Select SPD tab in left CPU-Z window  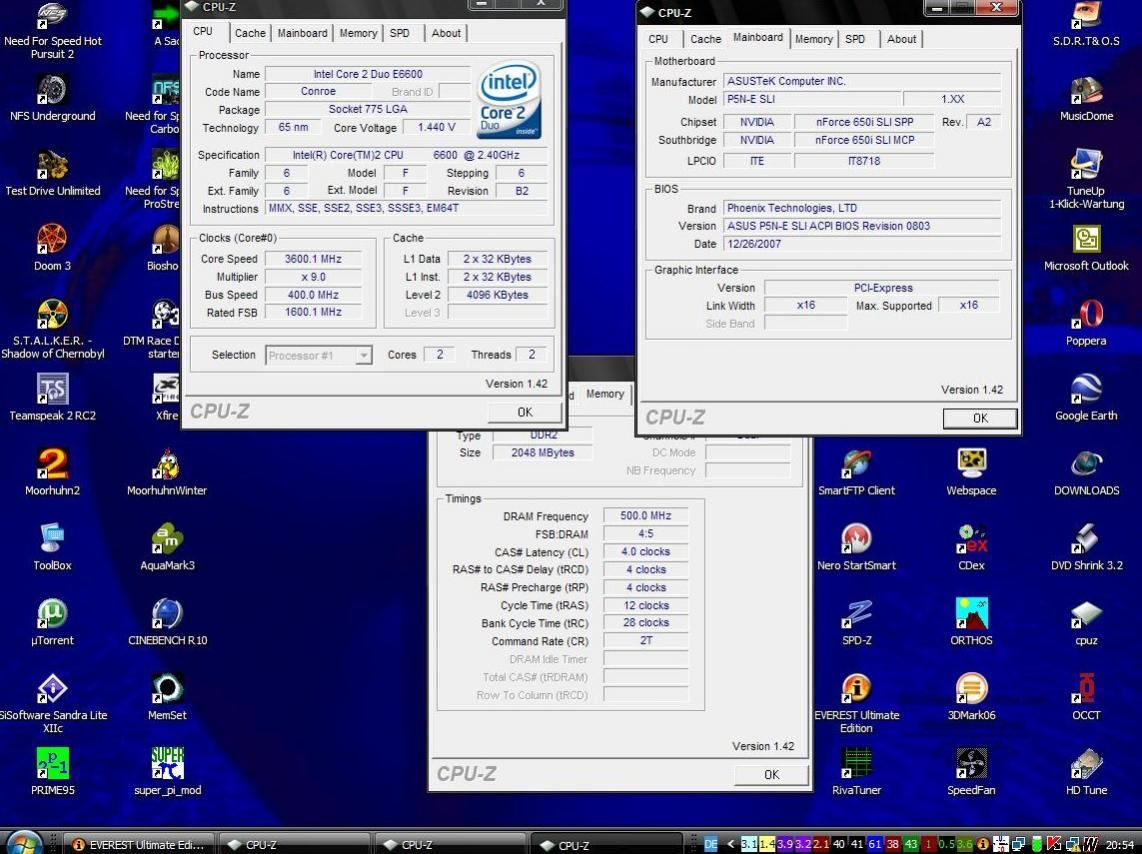pos(400,33)
